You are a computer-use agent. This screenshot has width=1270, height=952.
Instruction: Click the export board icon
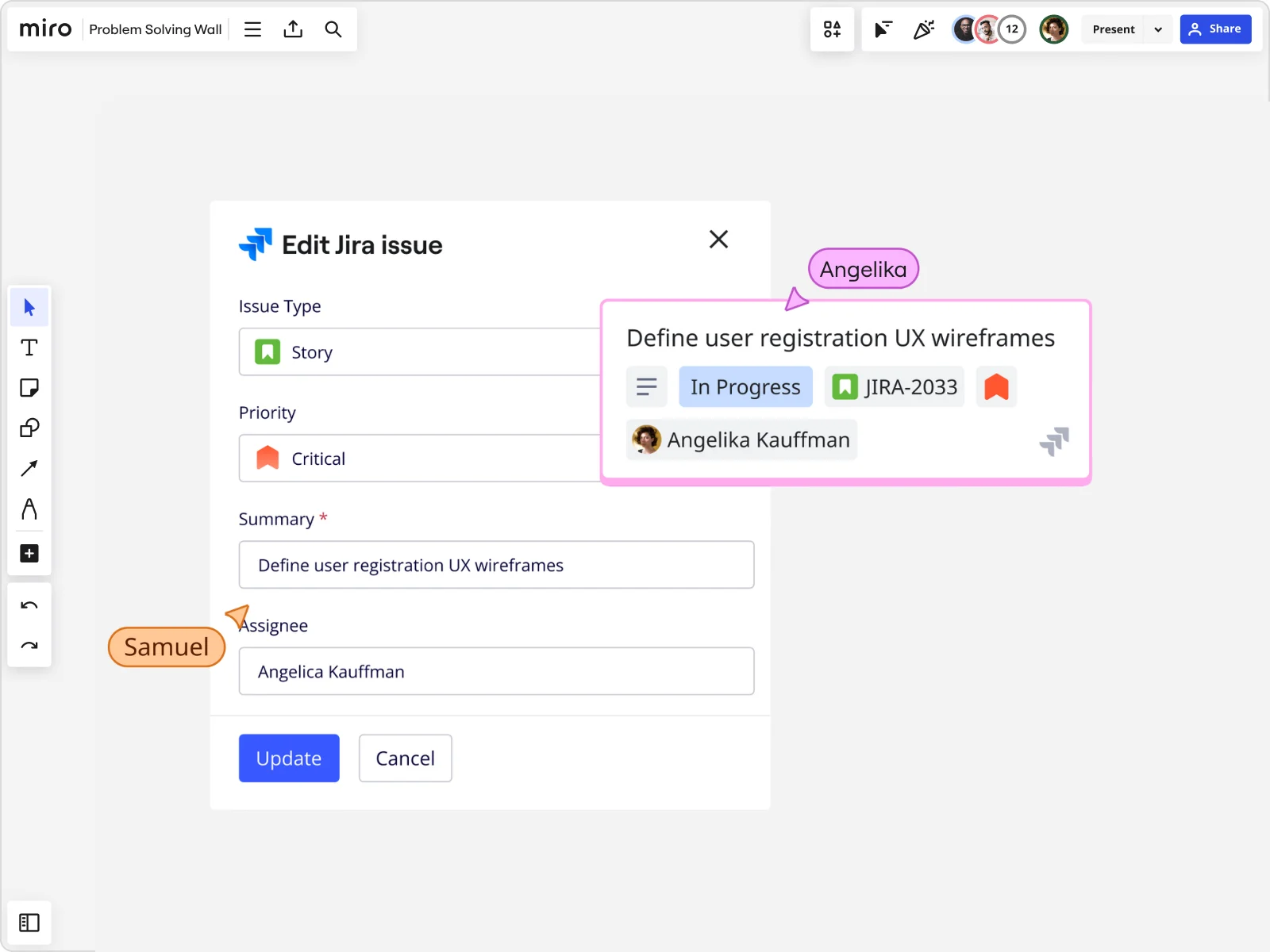tap(293, 29)
